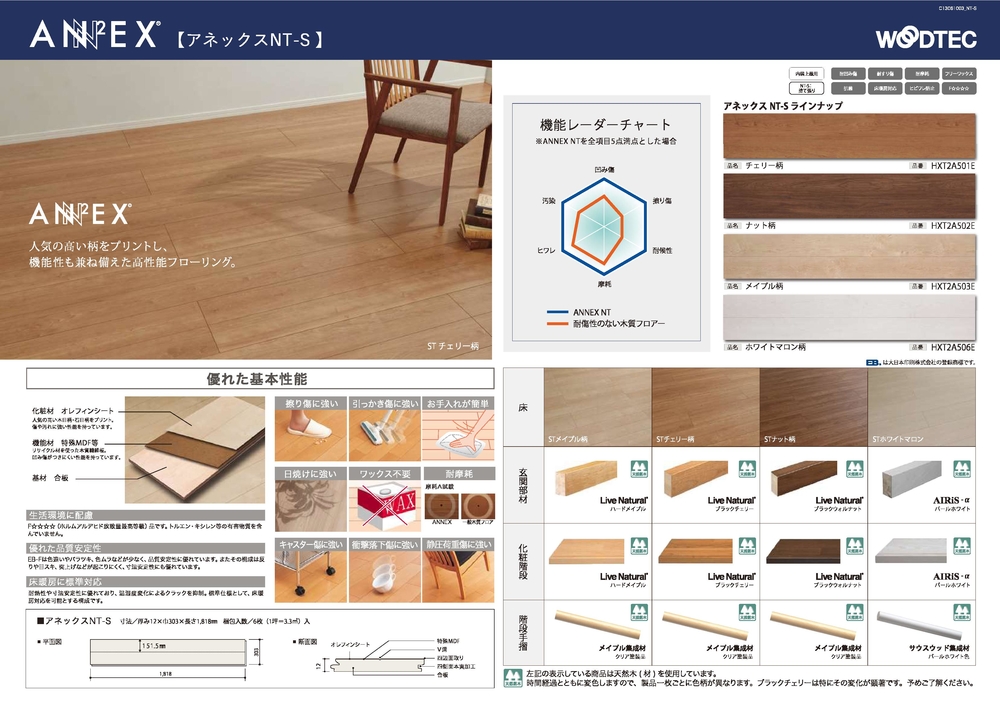Click natural wood icon on パールホワイト stair tread
The width and height of the screenshot is (1000, 707).
962,546
